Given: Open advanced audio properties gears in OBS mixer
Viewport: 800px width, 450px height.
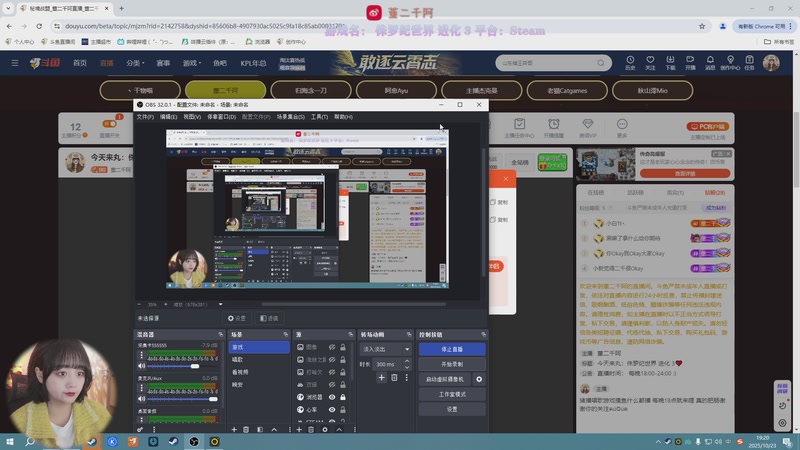Looking at the screenshot, I should tap(140, 430).
